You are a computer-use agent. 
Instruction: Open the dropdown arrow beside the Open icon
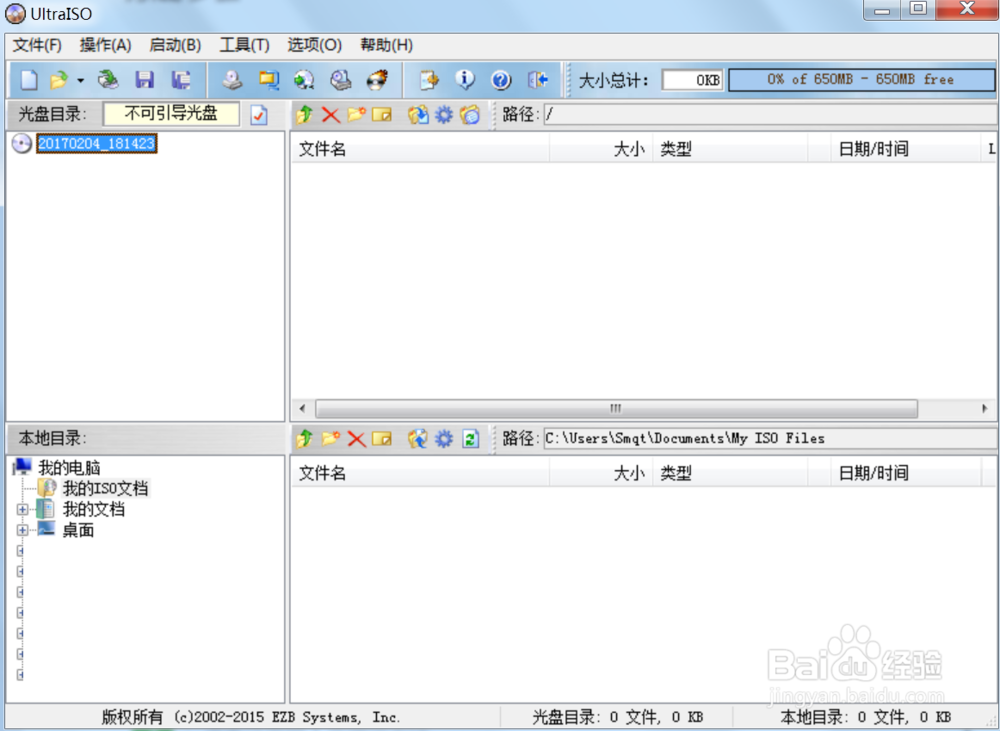[80, 80]
